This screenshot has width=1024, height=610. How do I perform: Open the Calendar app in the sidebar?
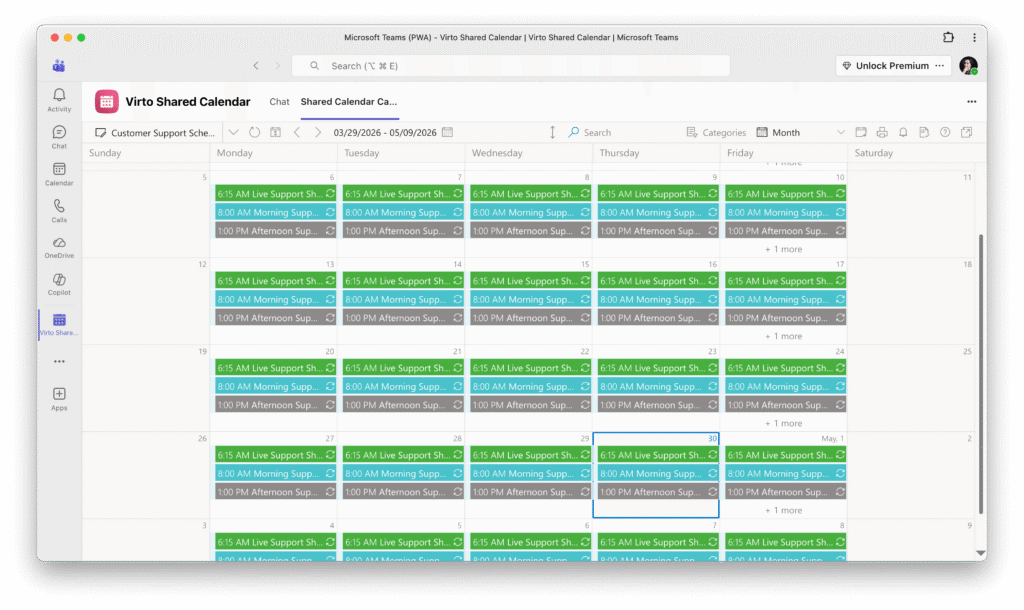tap(59, 174)
